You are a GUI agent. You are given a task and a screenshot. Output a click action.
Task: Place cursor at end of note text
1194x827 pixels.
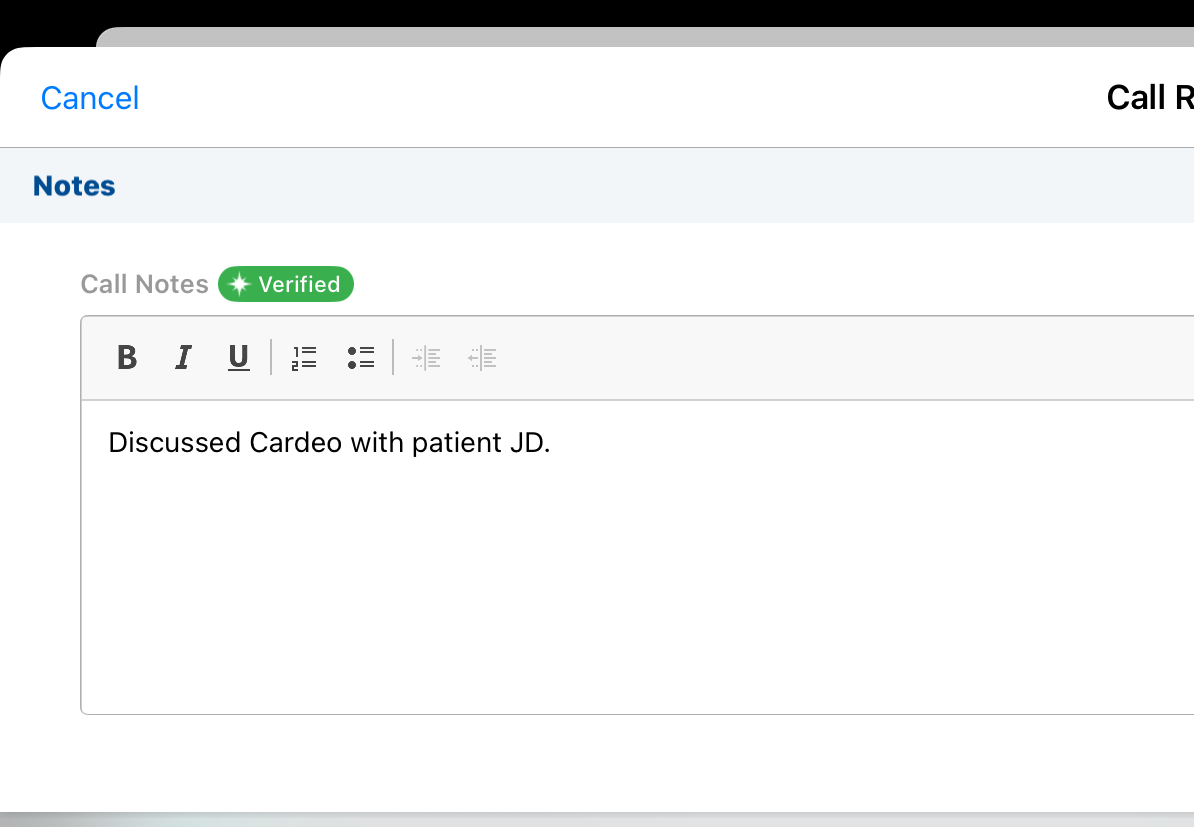[x=552, y=443]
